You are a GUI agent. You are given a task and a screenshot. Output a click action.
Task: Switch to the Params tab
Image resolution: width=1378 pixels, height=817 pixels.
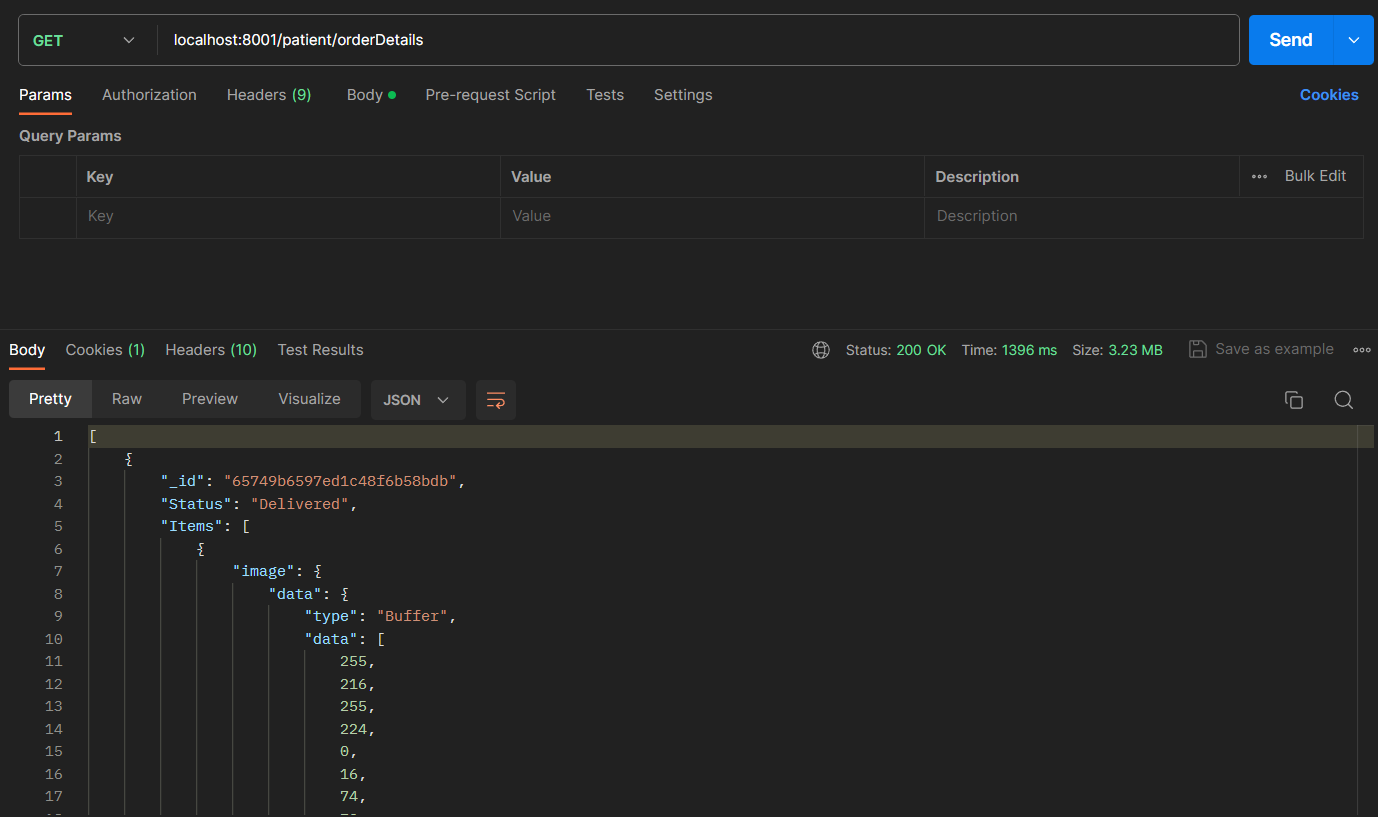[x=45, y=95]
